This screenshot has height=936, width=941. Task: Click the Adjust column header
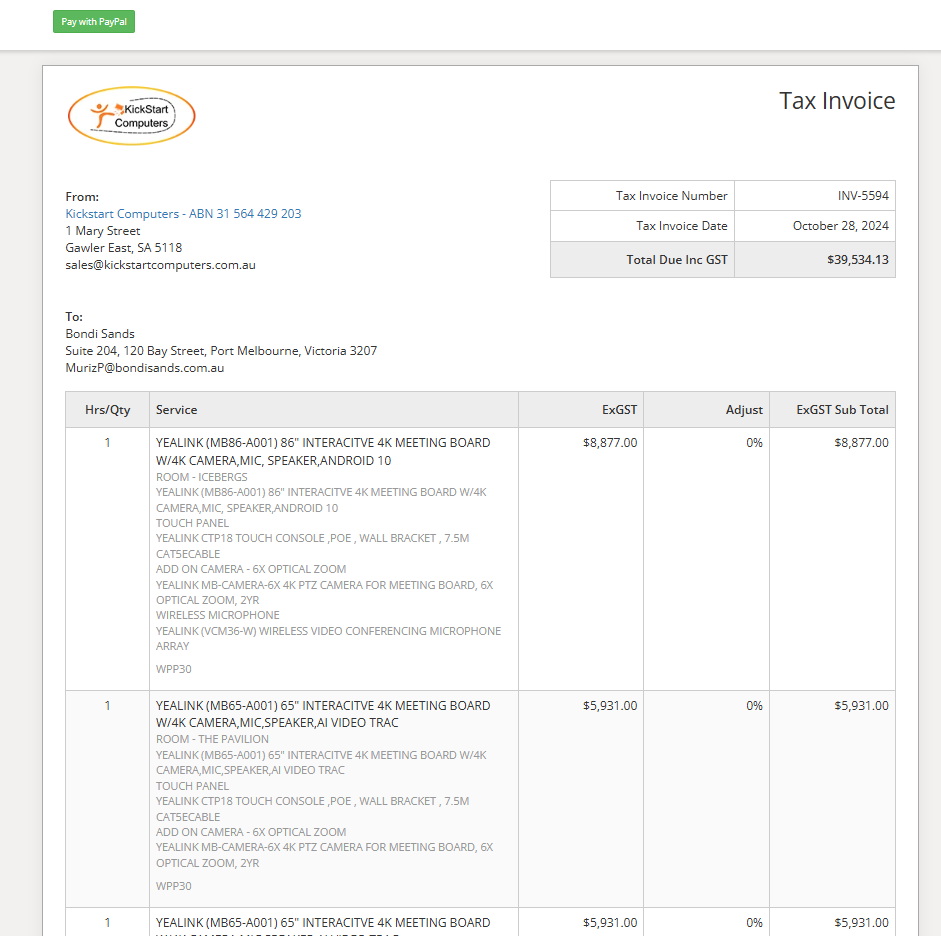744,409
